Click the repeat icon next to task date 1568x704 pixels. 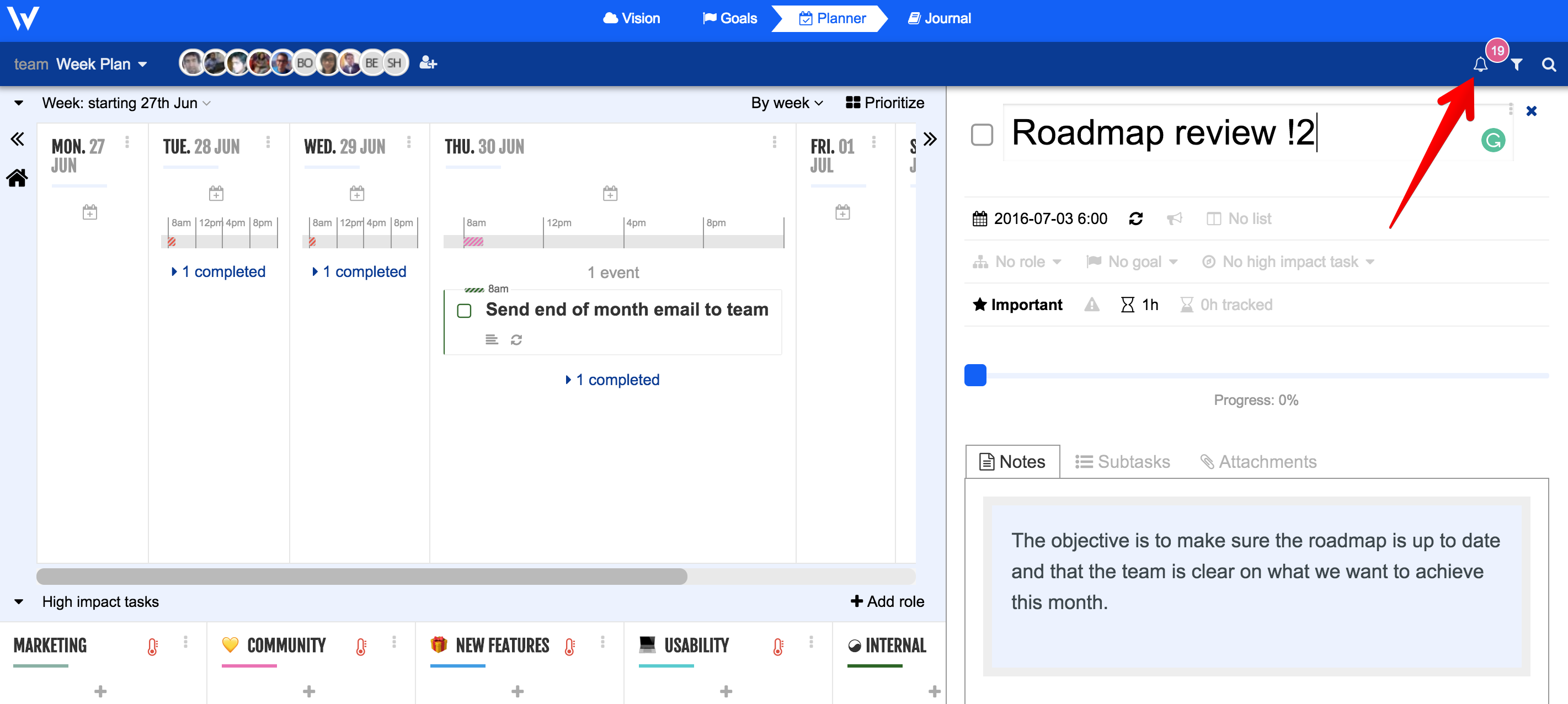pos(1137,218)
